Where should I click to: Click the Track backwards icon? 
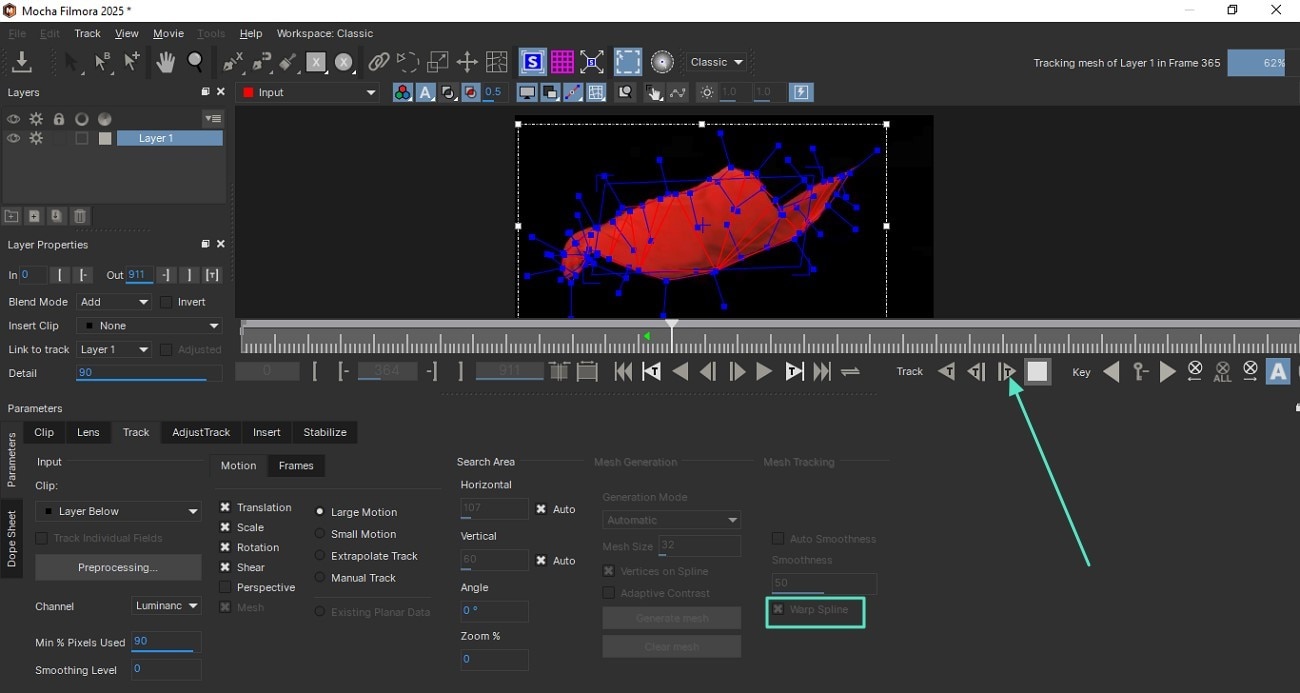tap(946, 372)
